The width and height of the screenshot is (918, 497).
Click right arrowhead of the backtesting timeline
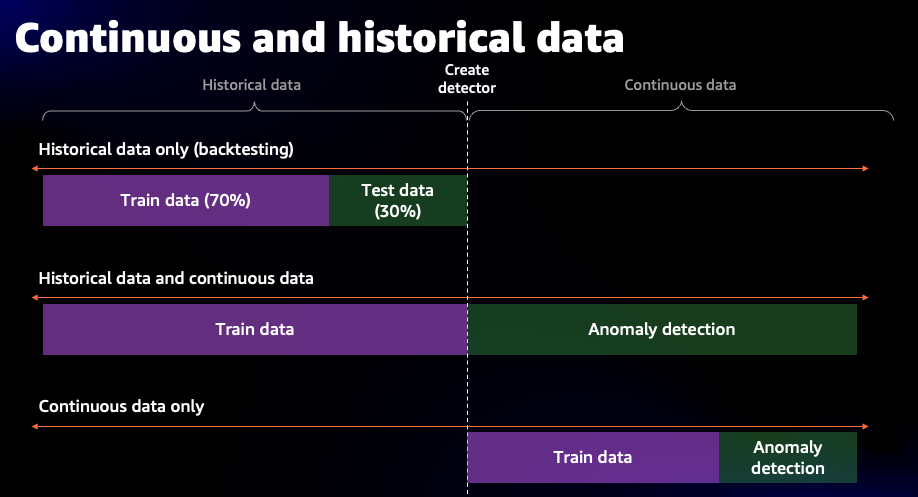click(865, 169)
